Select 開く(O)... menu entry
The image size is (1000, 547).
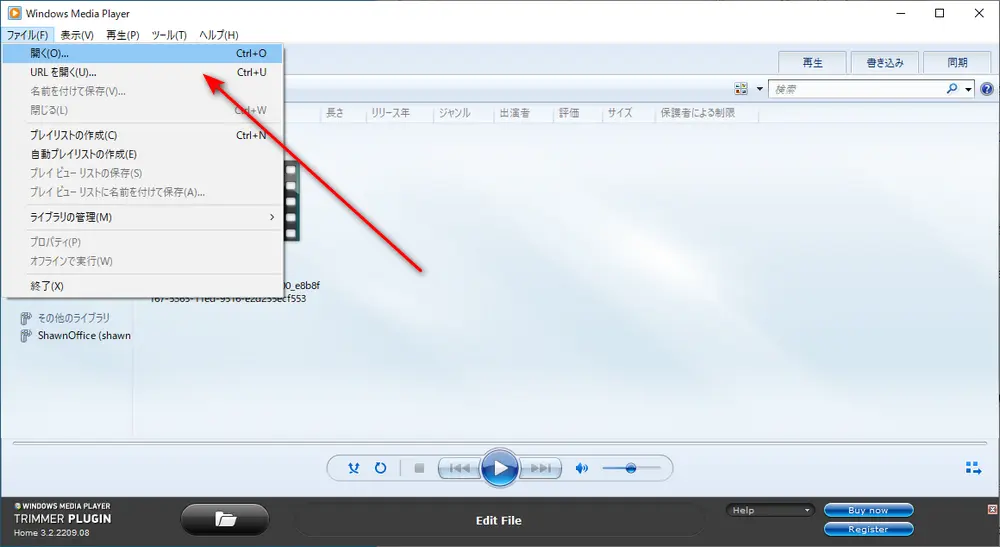143,54
